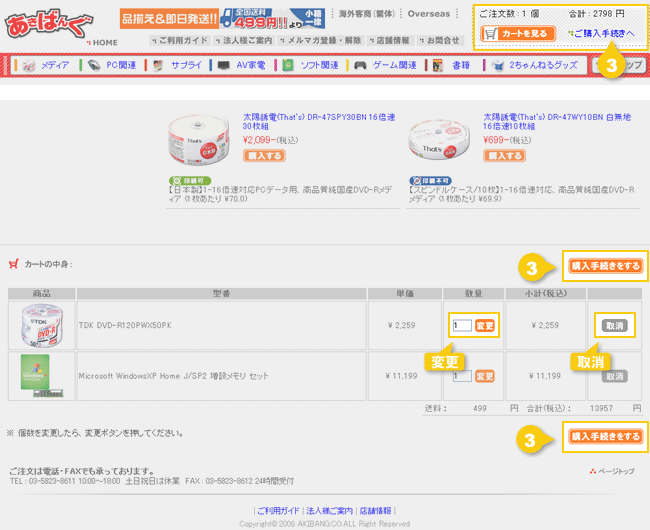Screen dimensions: 650x530
Task: Open 店舗情報 in top navigation
Action: [389, 41]
